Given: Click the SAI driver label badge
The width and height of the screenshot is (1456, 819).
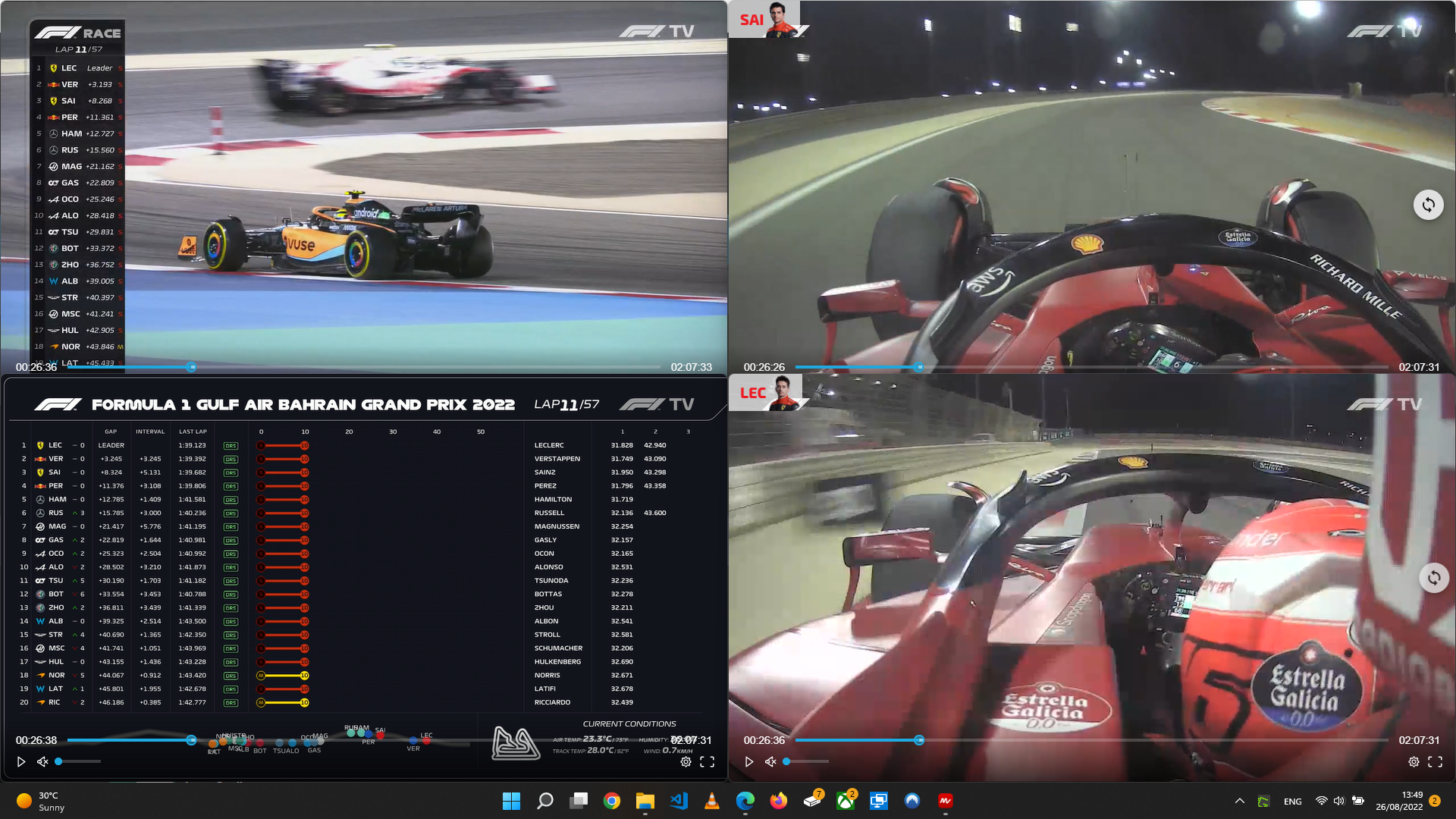Looking at the screenshot, I should 766,20.
